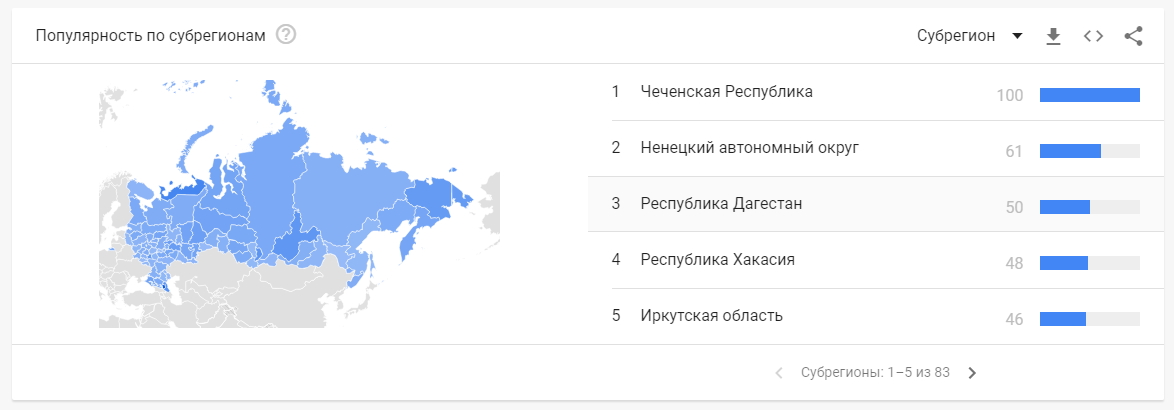Open the embed code icon
Screen dimensions: 1174x410
(1093, 36)
